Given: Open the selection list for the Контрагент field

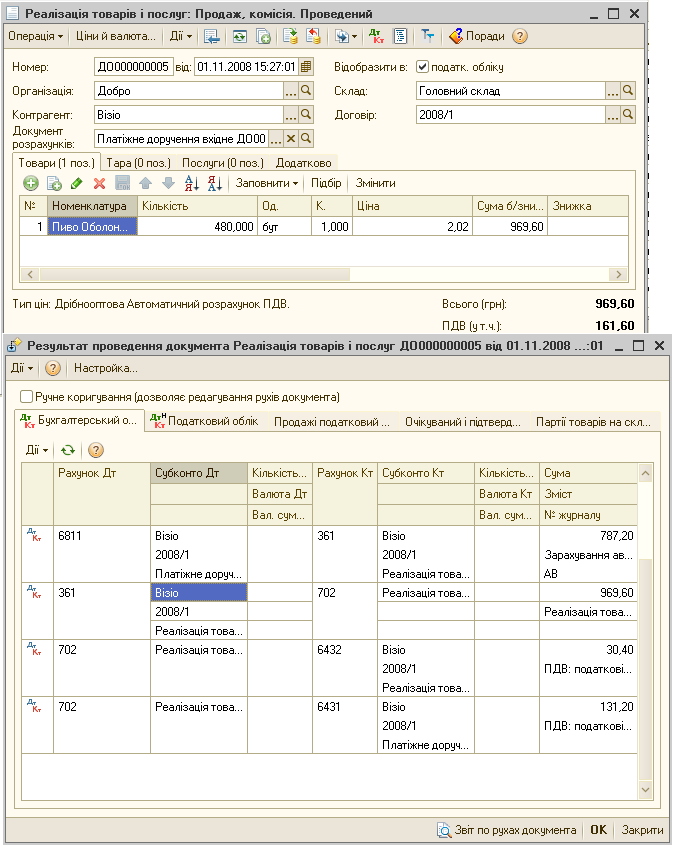Looking at the screenshot, I should pos(290,114).
